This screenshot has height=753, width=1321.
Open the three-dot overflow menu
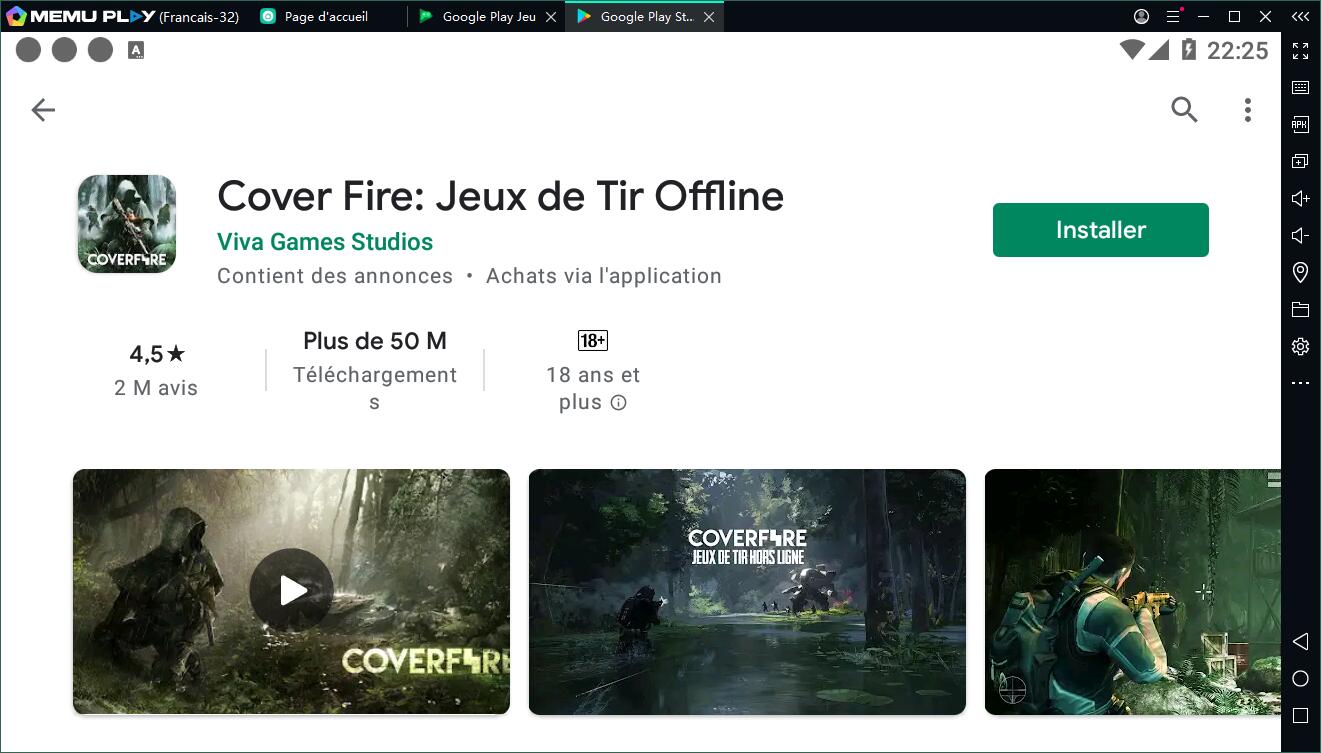(x=1247, y=110)
